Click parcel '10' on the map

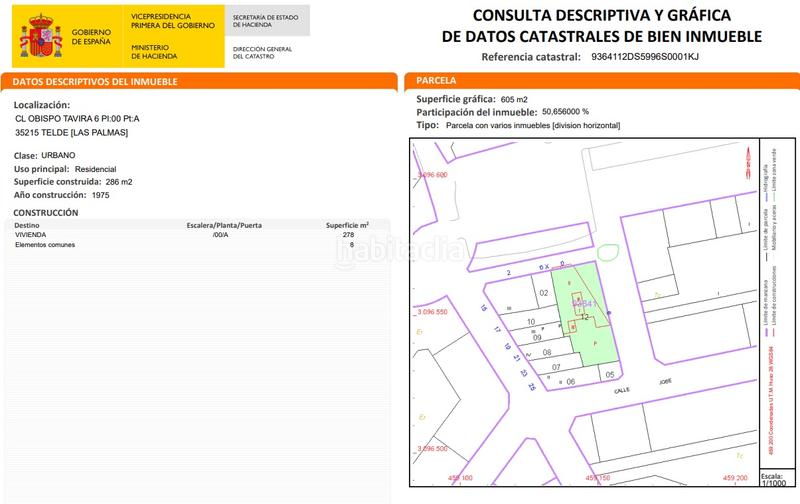531,322
